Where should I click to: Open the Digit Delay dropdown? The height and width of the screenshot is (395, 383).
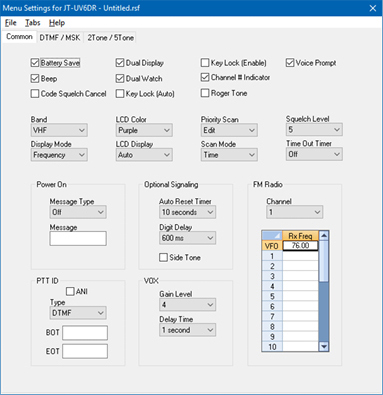[187, 238]
